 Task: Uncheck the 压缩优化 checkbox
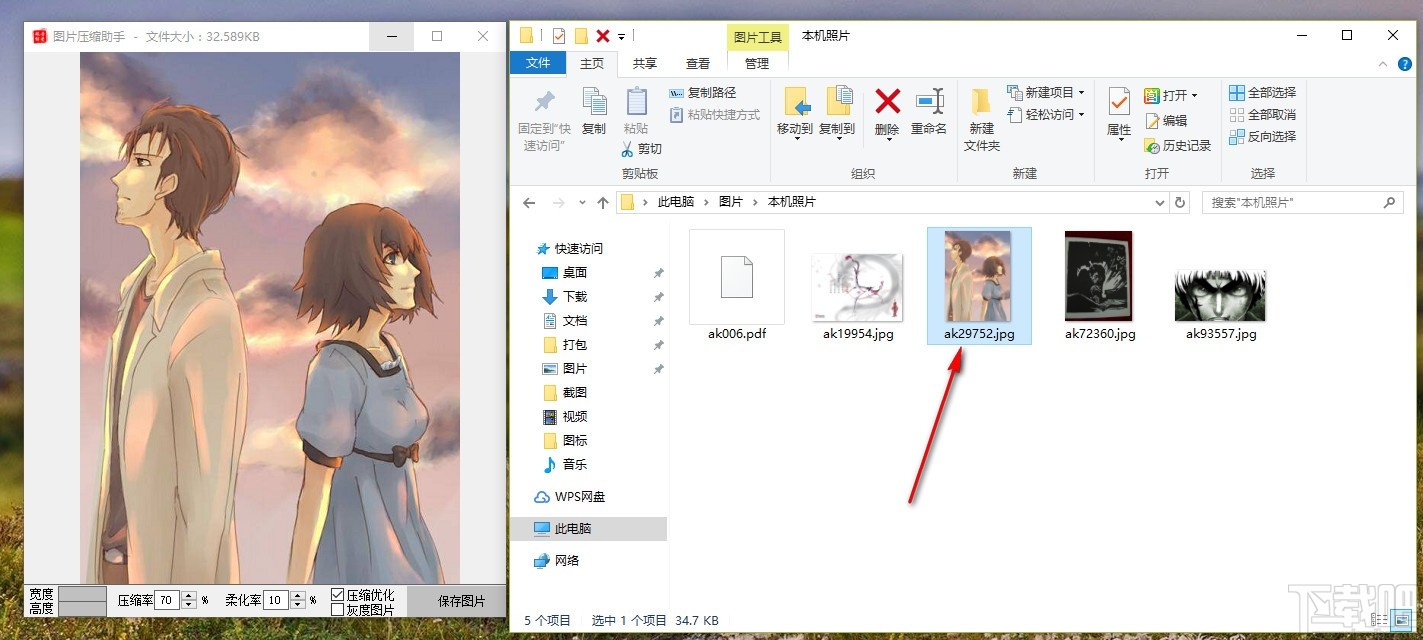[x=337, y=593]
